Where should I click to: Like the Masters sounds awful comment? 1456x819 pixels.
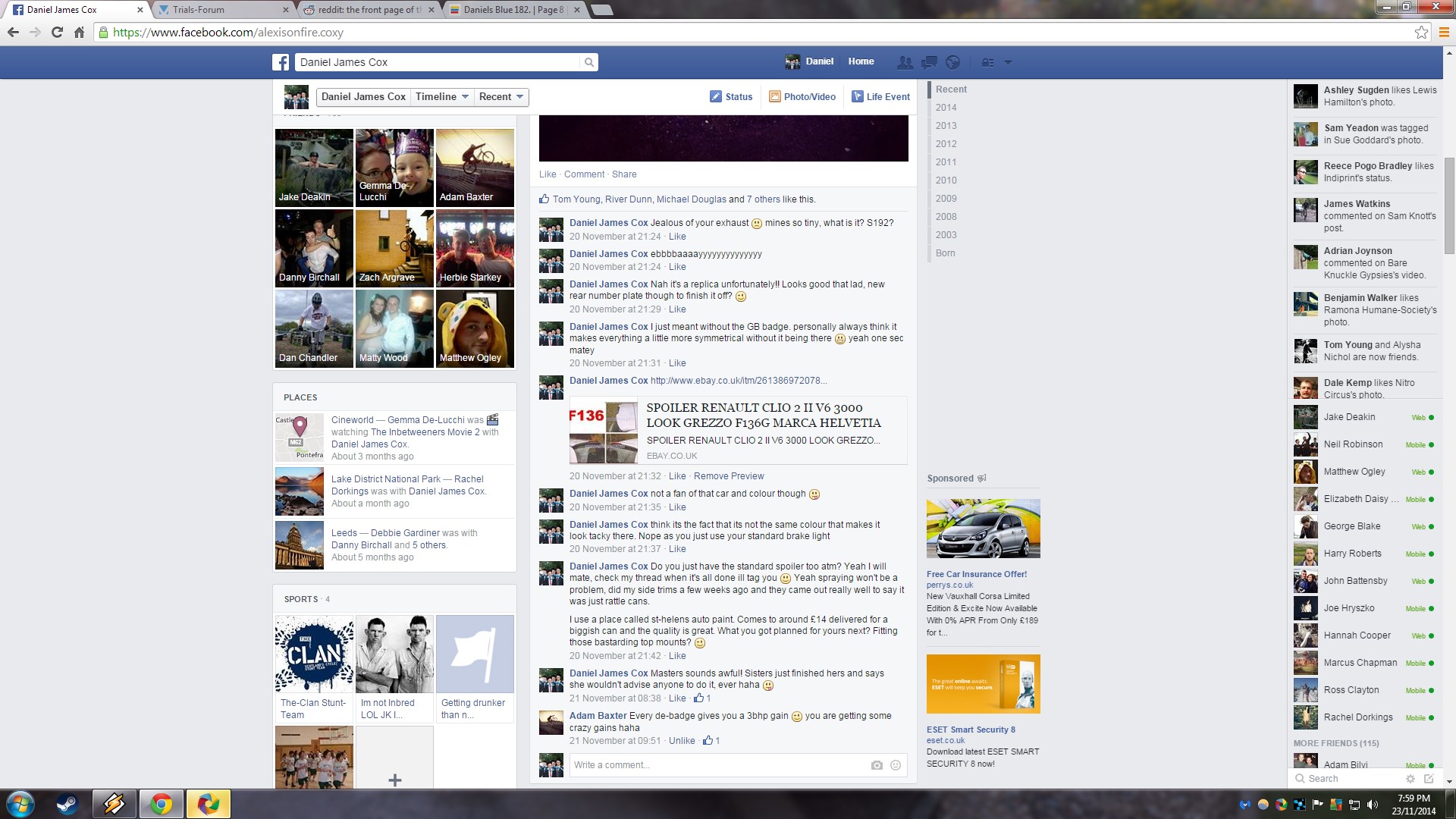pos(676,698)
